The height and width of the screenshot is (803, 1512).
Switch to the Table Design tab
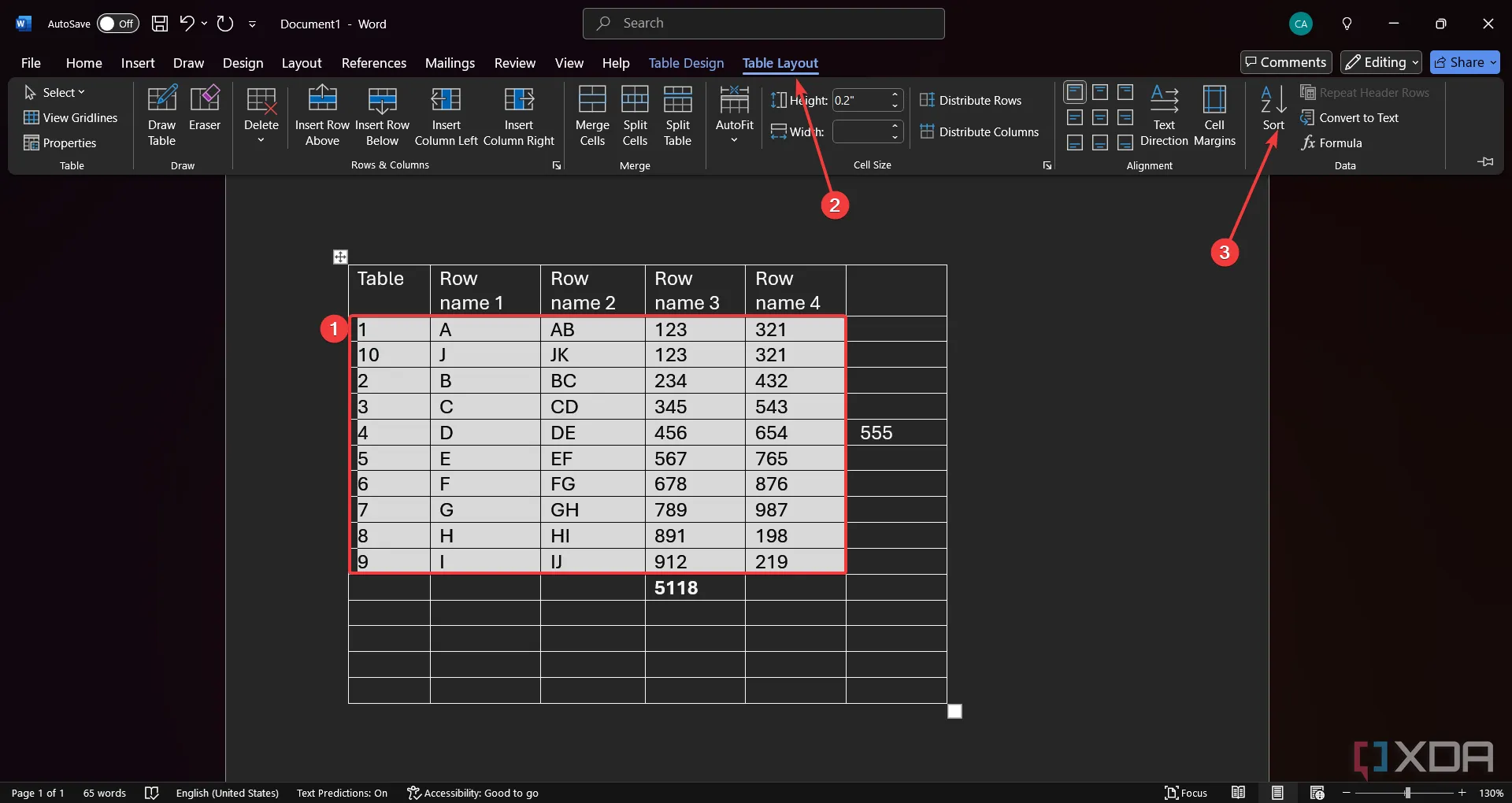[x=686, y=63]
